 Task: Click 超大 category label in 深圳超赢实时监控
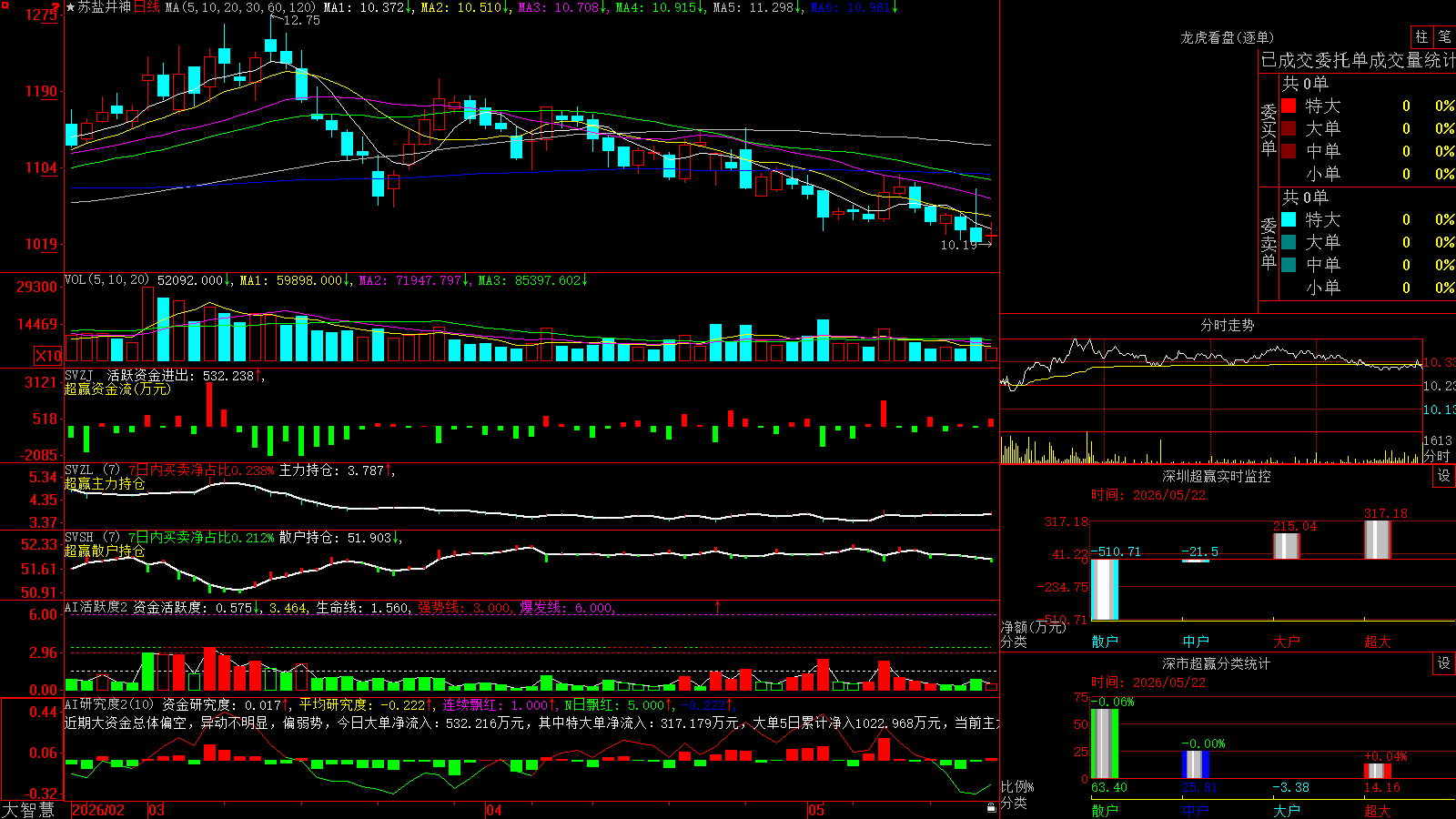[1378, 642]
